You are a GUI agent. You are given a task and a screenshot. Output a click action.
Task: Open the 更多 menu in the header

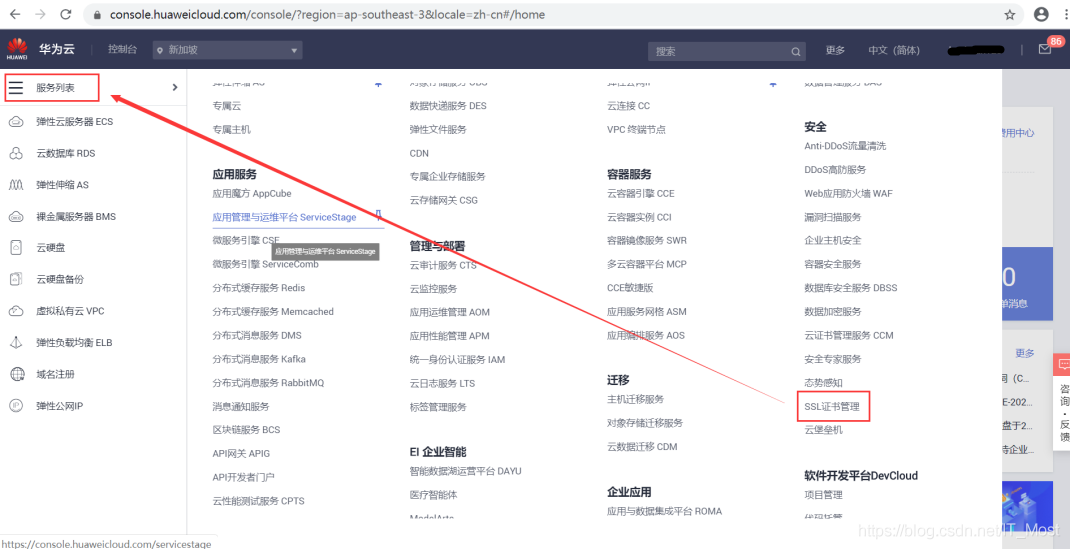[x=835, y=50]
